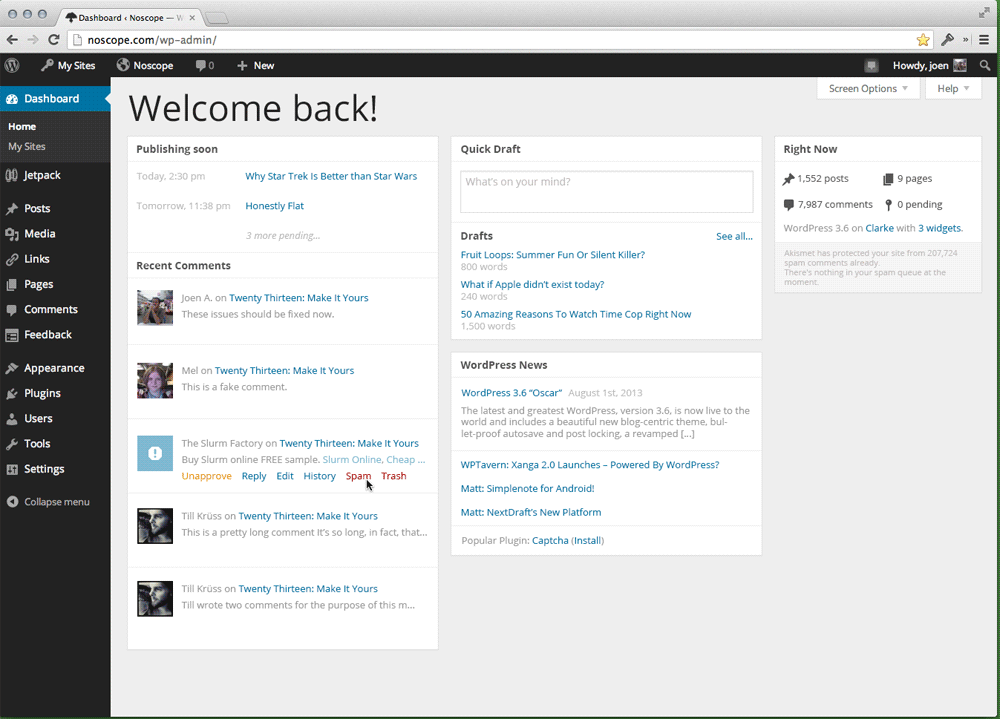Screen dimensions: 1000x719
Task: Open draft Fruit Loops: Summer Fun Or Silent Killer?
Action: (x=552, y=255)
